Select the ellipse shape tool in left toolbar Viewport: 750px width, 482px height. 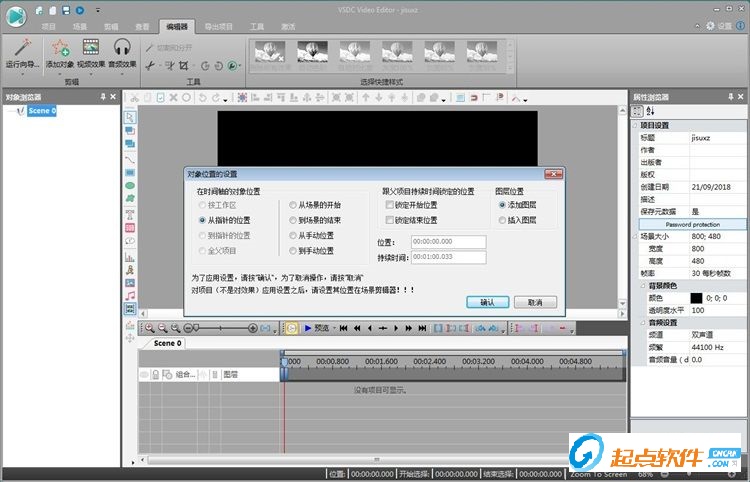(130, 186)
